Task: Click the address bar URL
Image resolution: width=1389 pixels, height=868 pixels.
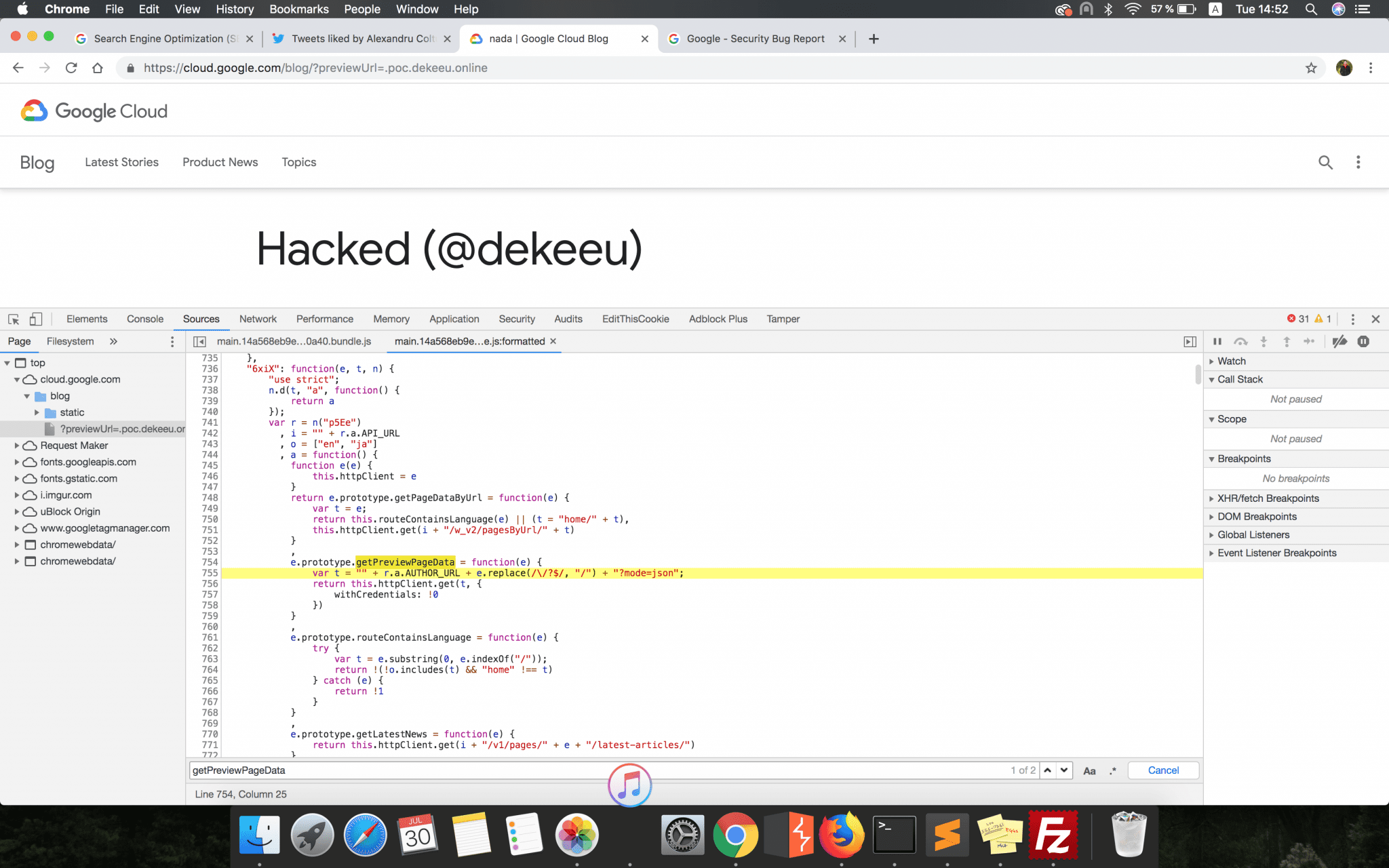Action: 315,68
